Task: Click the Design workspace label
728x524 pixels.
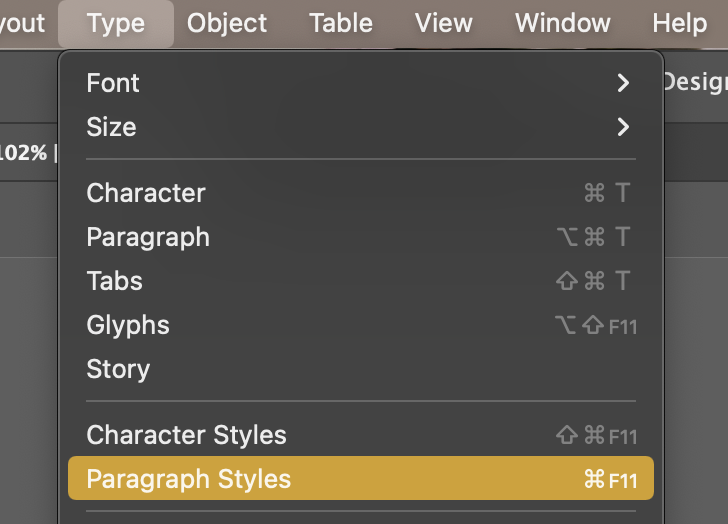Action: click(694, 82)
